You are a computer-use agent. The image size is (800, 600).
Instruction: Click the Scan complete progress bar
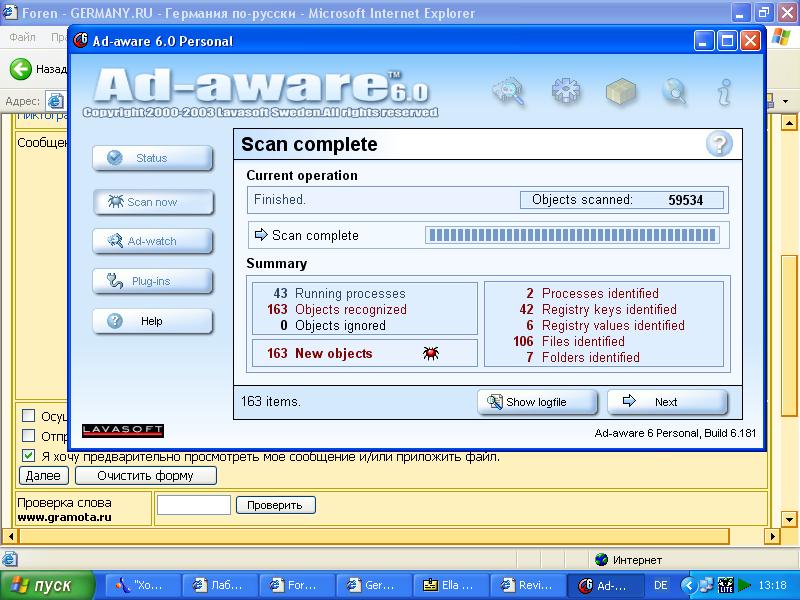click(x=572, y=235)
